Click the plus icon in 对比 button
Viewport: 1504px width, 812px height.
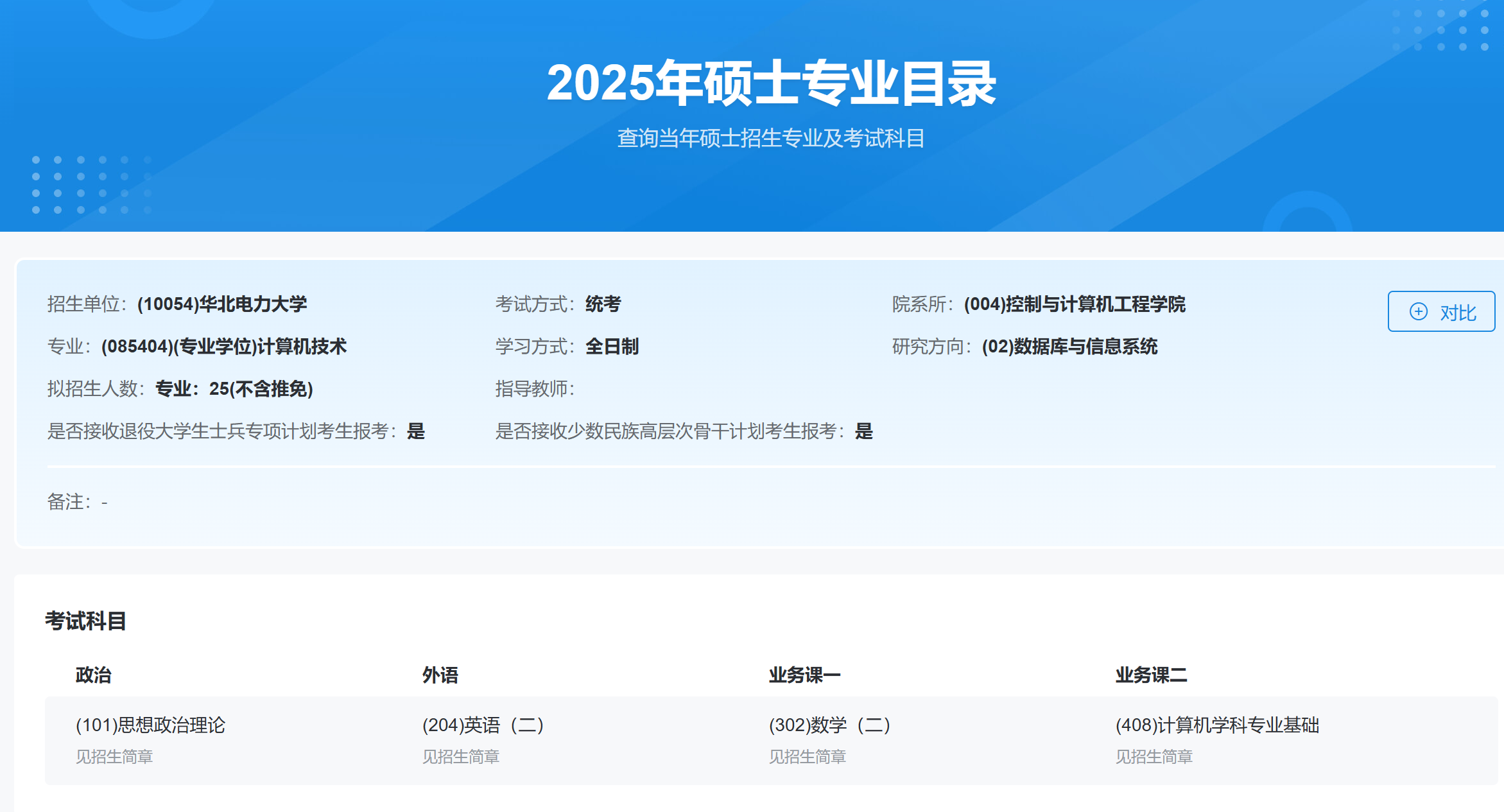coord(1418,312)
